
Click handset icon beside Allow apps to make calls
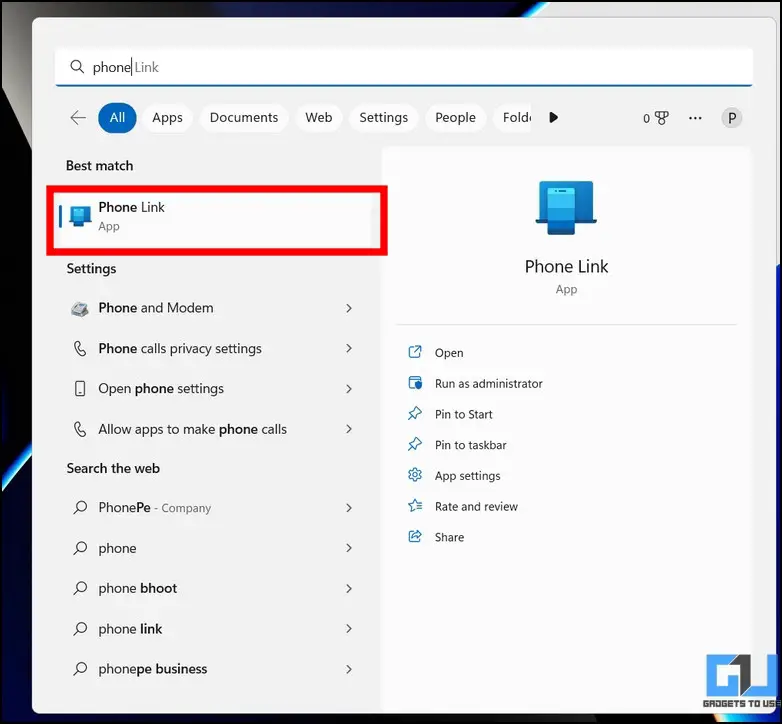[x=80, y=429]
